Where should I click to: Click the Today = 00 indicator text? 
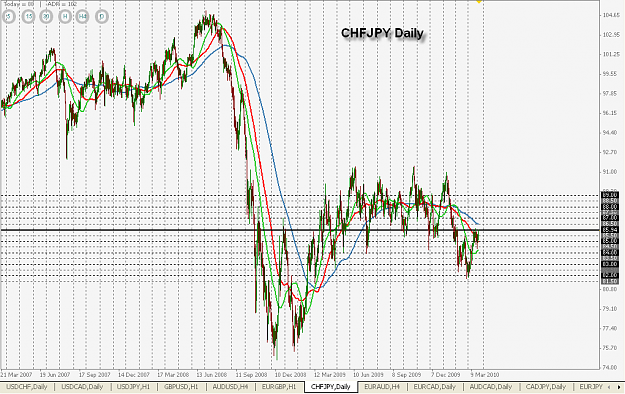pos(19,4)
